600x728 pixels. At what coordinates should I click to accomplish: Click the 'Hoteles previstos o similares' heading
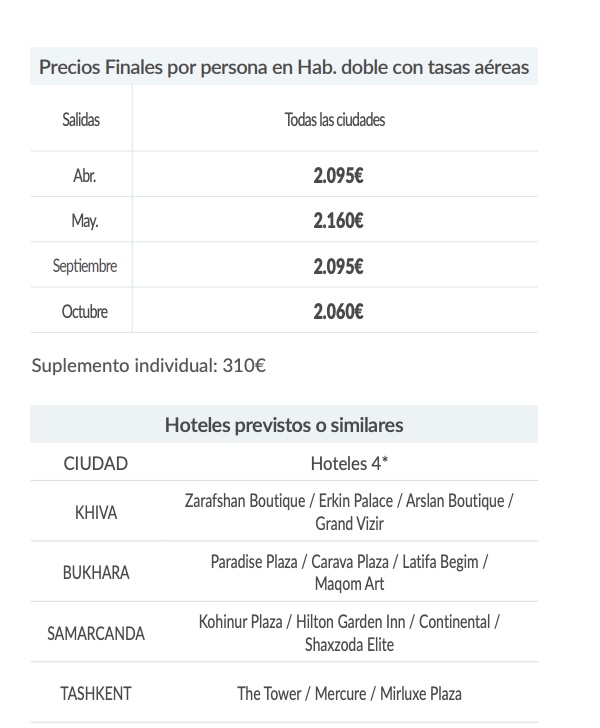pyautogui.click(x=284, y=425)
